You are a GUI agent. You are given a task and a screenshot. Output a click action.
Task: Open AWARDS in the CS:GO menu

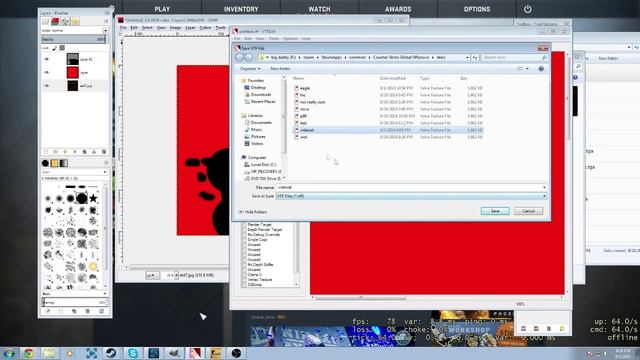point(398,9)
